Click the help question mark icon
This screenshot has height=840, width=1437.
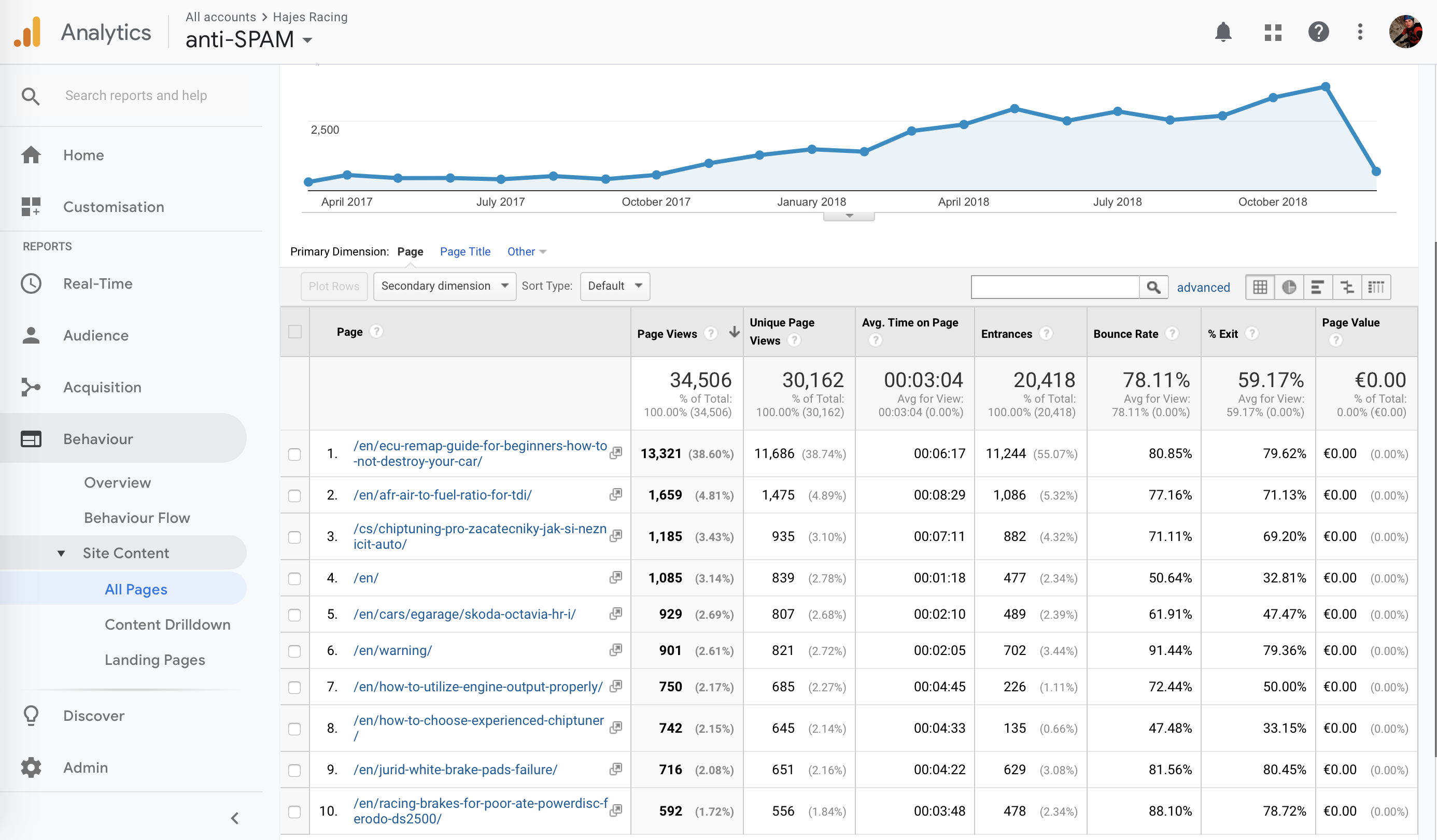coord(1318,32)
